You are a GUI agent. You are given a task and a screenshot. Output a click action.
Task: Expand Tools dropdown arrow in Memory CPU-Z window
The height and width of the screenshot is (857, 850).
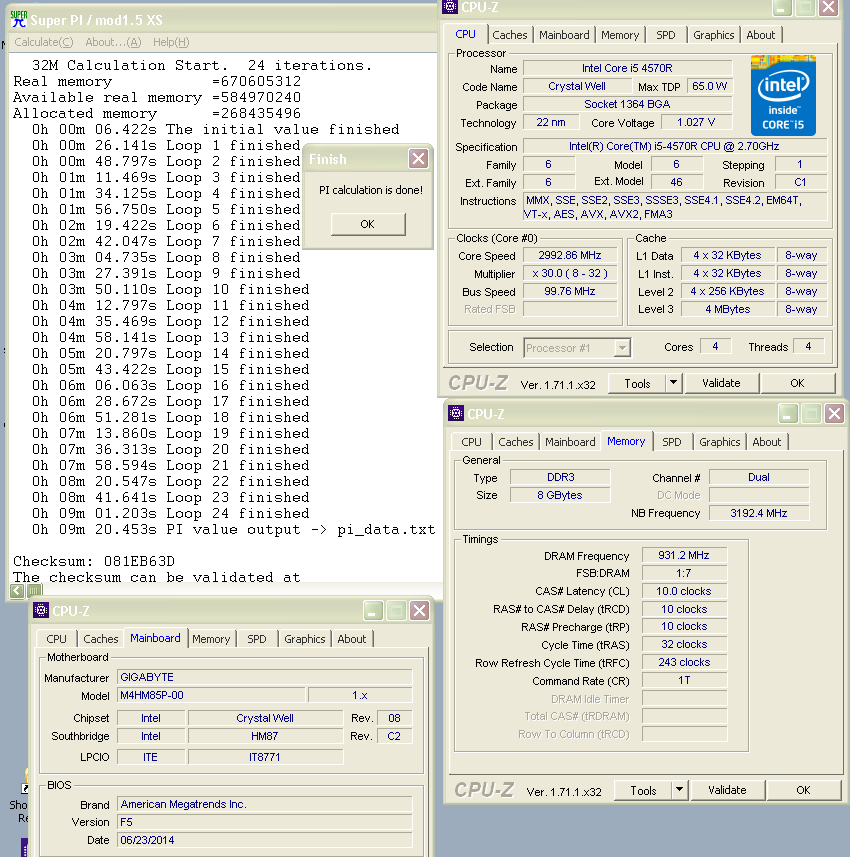pos(679,790)
